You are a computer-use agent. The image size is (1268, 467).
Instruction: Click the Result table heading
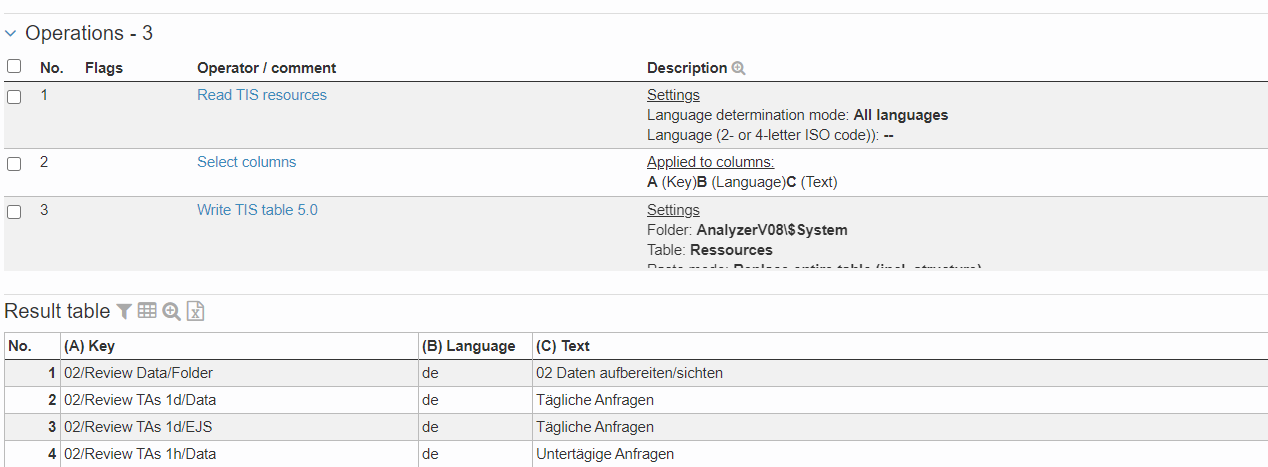point(57,311)
